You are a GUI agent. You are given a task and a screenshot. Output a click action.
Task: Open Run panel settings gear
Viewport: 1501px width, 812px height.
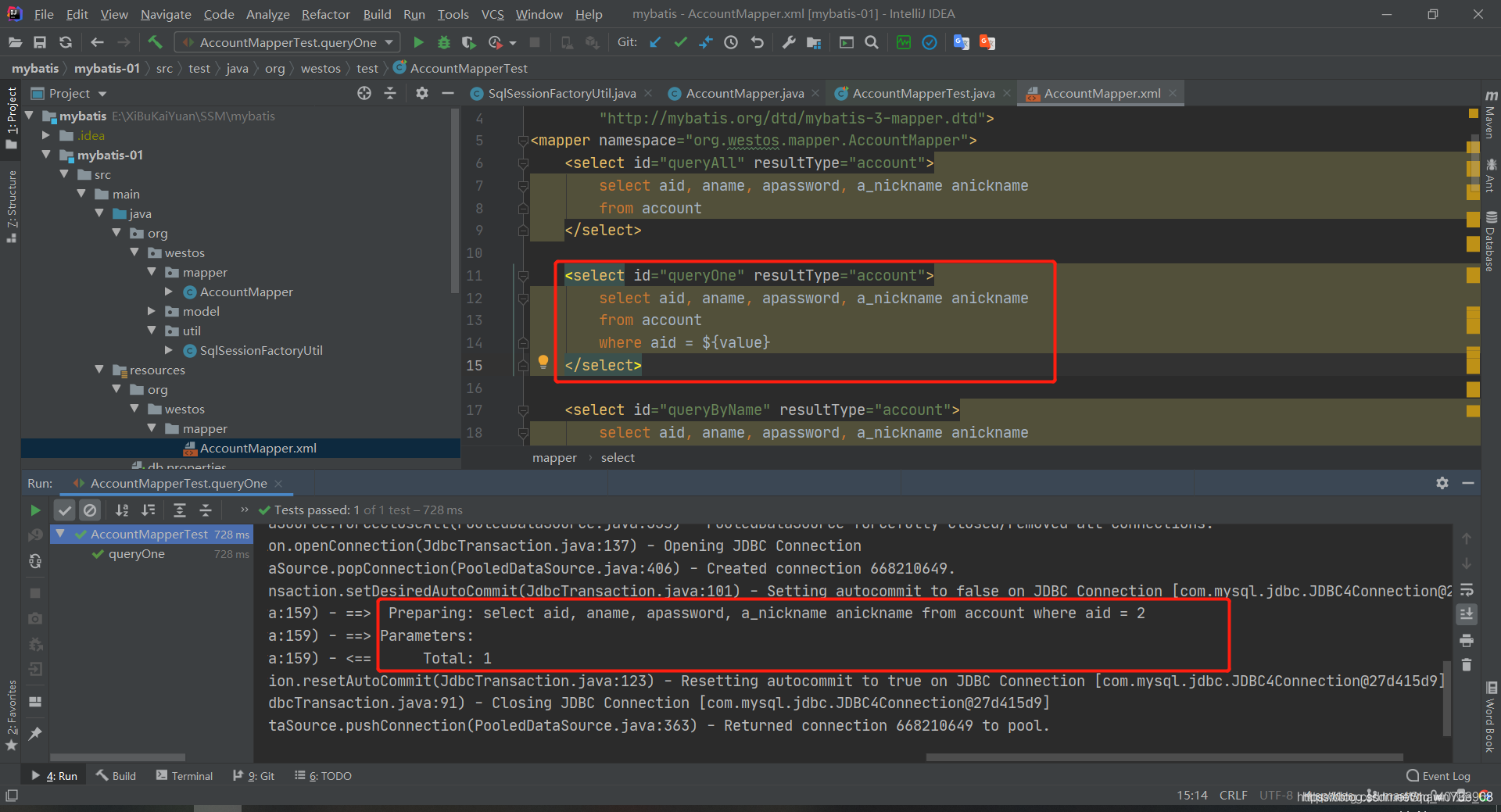(1442, 483)
